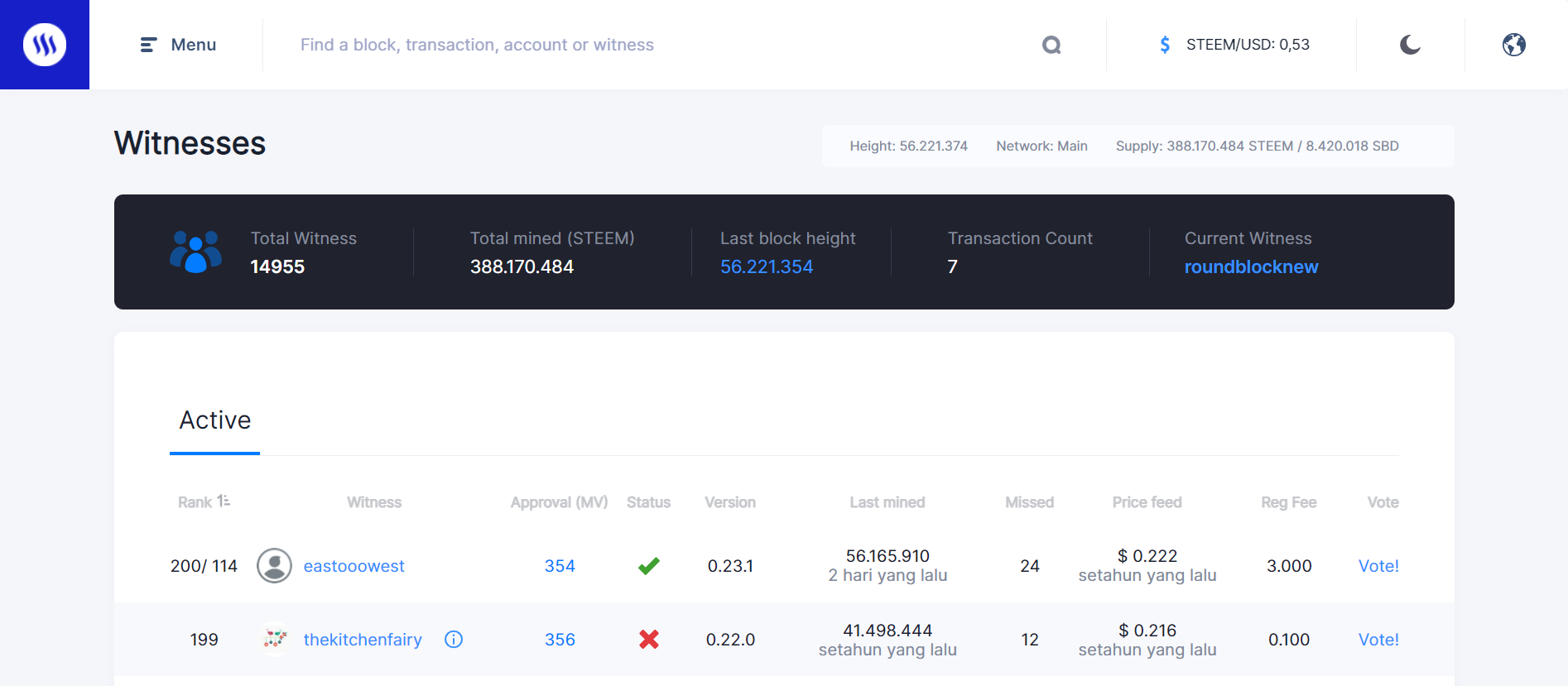Click the Witness column header
The height and width of the screenshot is (686, 1568).
(374, 502)
